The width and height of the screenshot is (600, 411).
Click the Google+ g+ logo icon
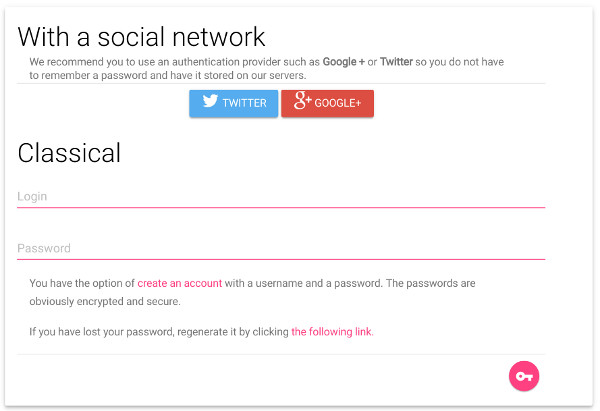303,101
